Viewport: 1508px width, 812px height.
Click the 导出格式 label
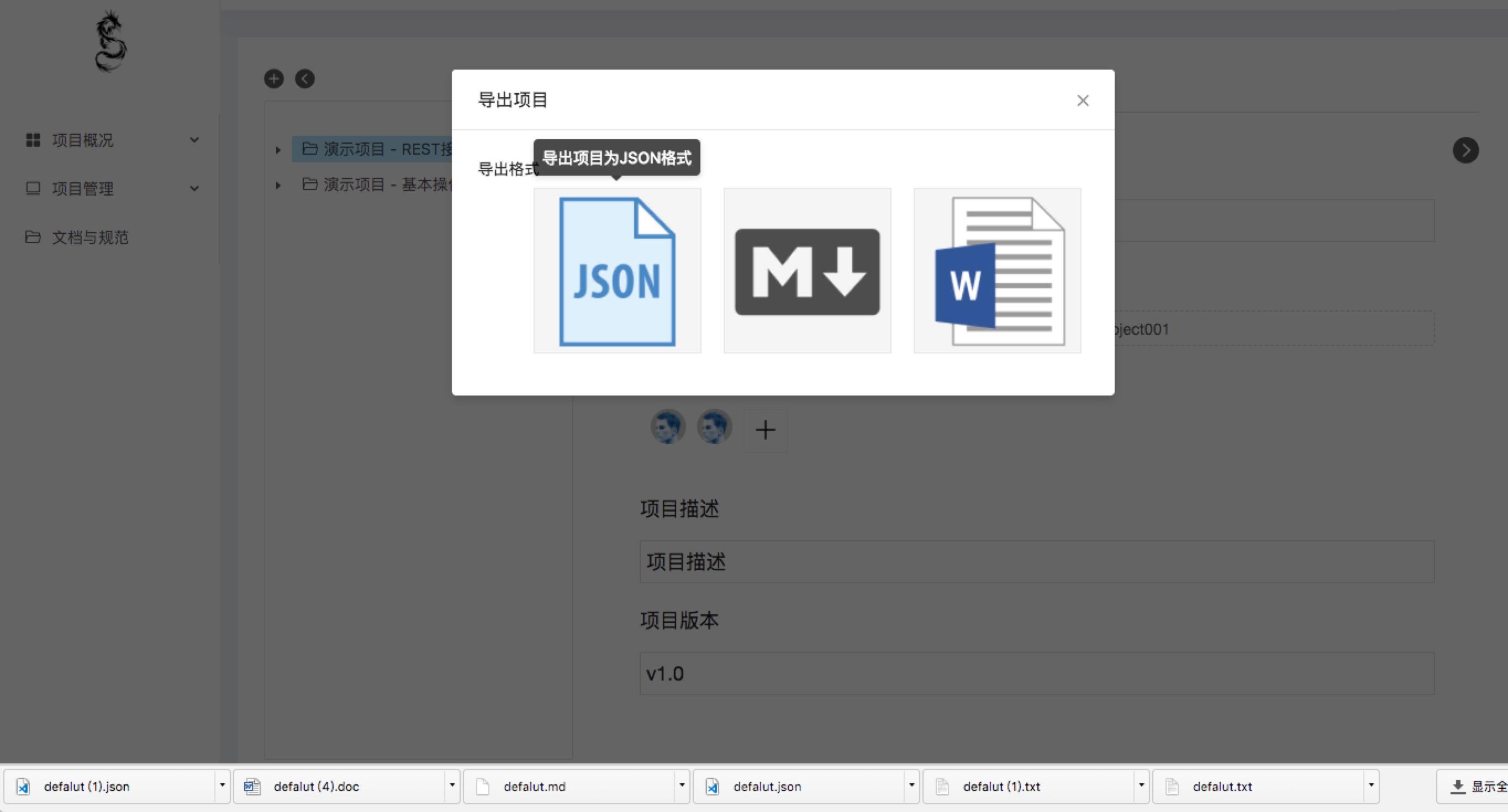coord(507,169)
